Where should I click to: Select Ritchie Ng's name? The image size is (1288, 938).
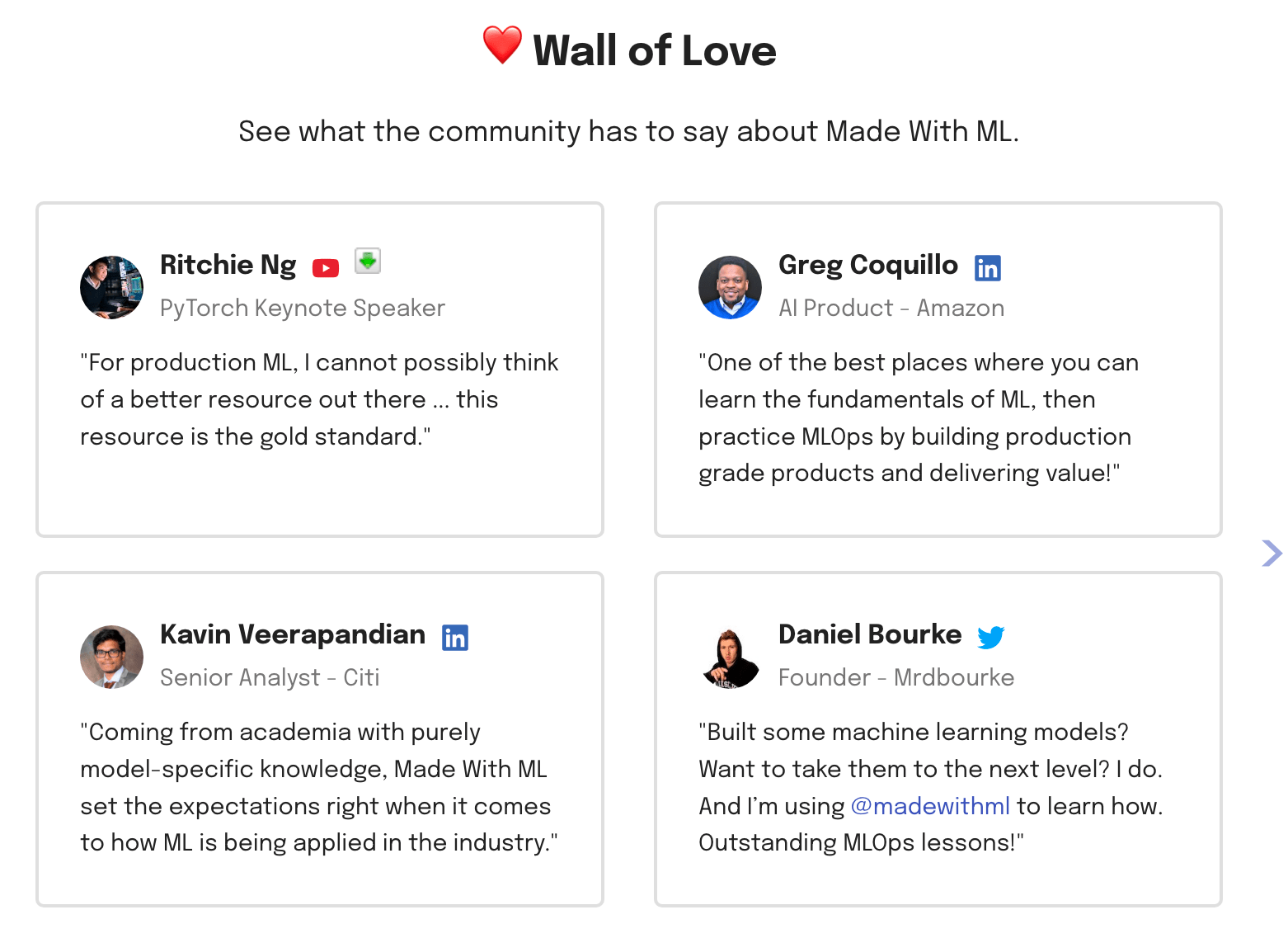tap(228, 266)
